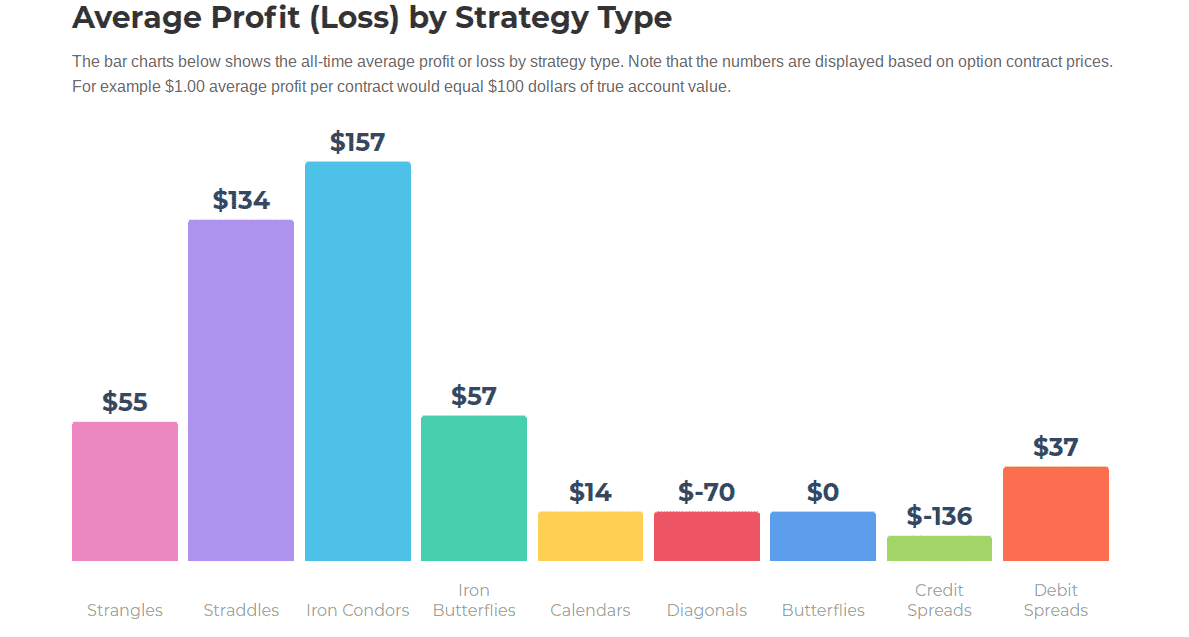Click the $157 value label

pyautogui.click(x=358, y=143)
